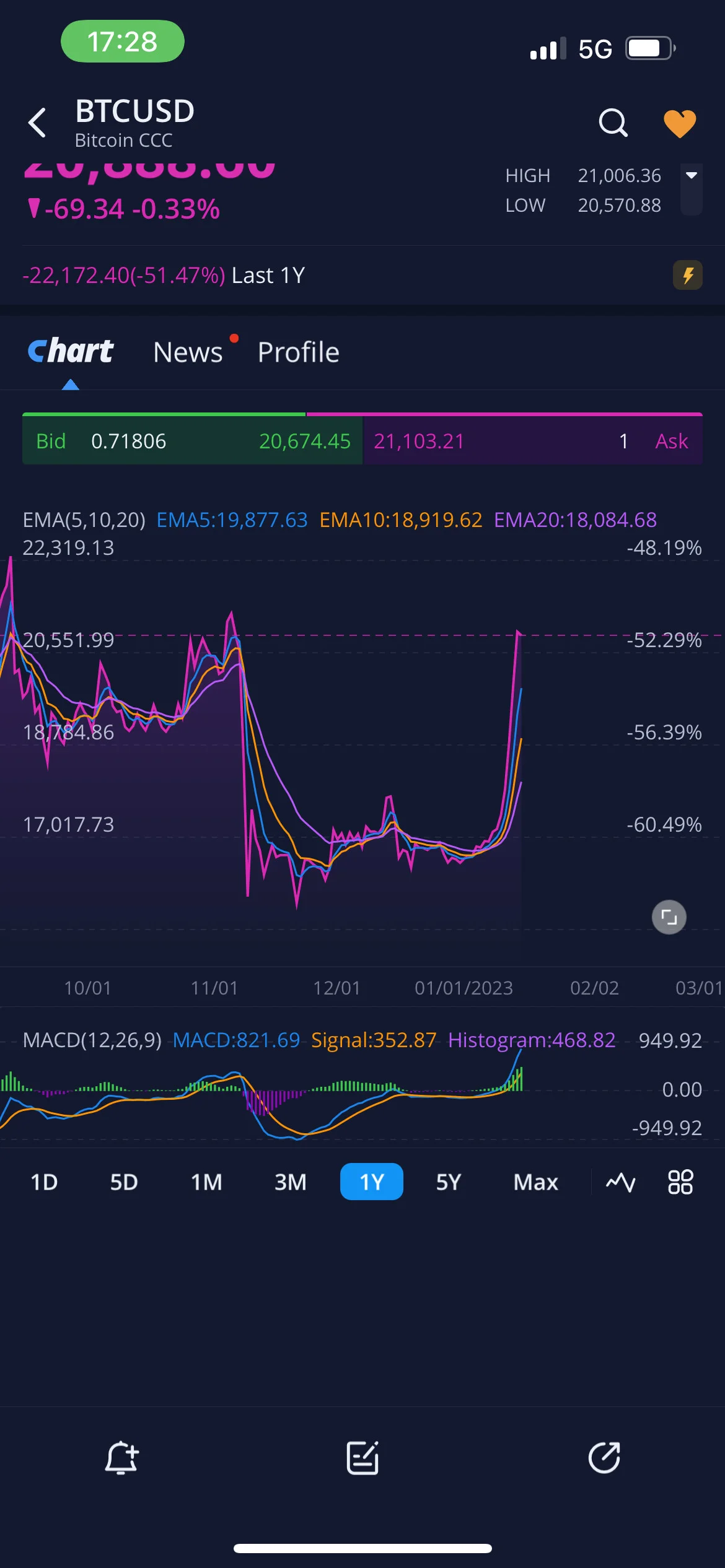Click the MACD:821.69 value
Screen dimensions: 725x1568
(x=236, y=1040)
